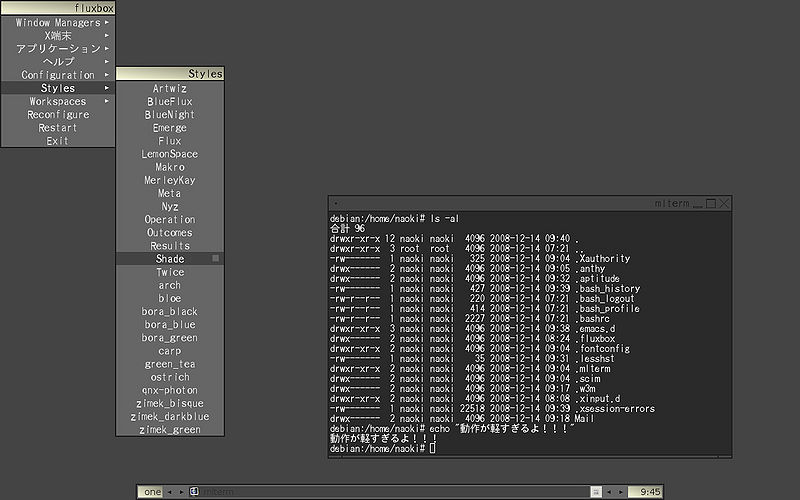Apply the green_tea style

pos(170,364)
